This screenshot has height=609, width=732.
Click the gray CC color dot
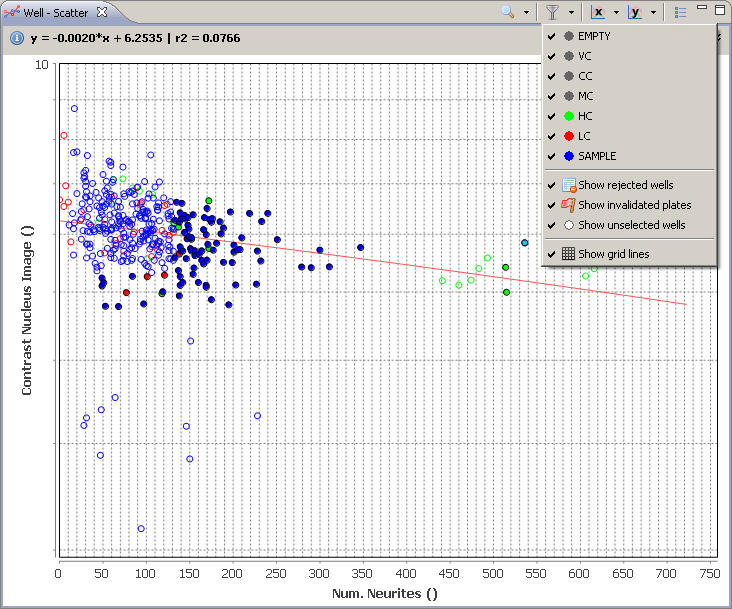(x=569, y=76)
